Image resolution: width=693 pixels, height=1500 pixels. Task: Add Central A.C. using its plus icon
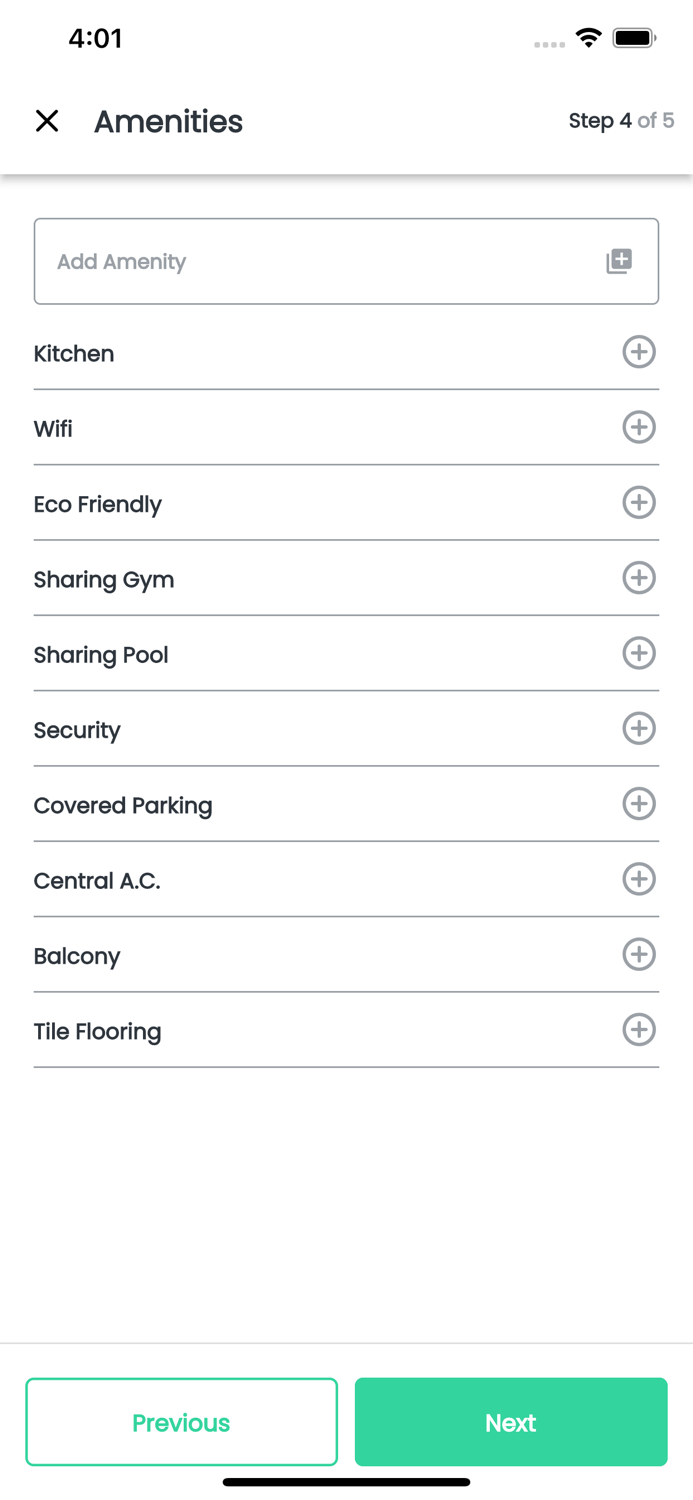click(639, 879)
